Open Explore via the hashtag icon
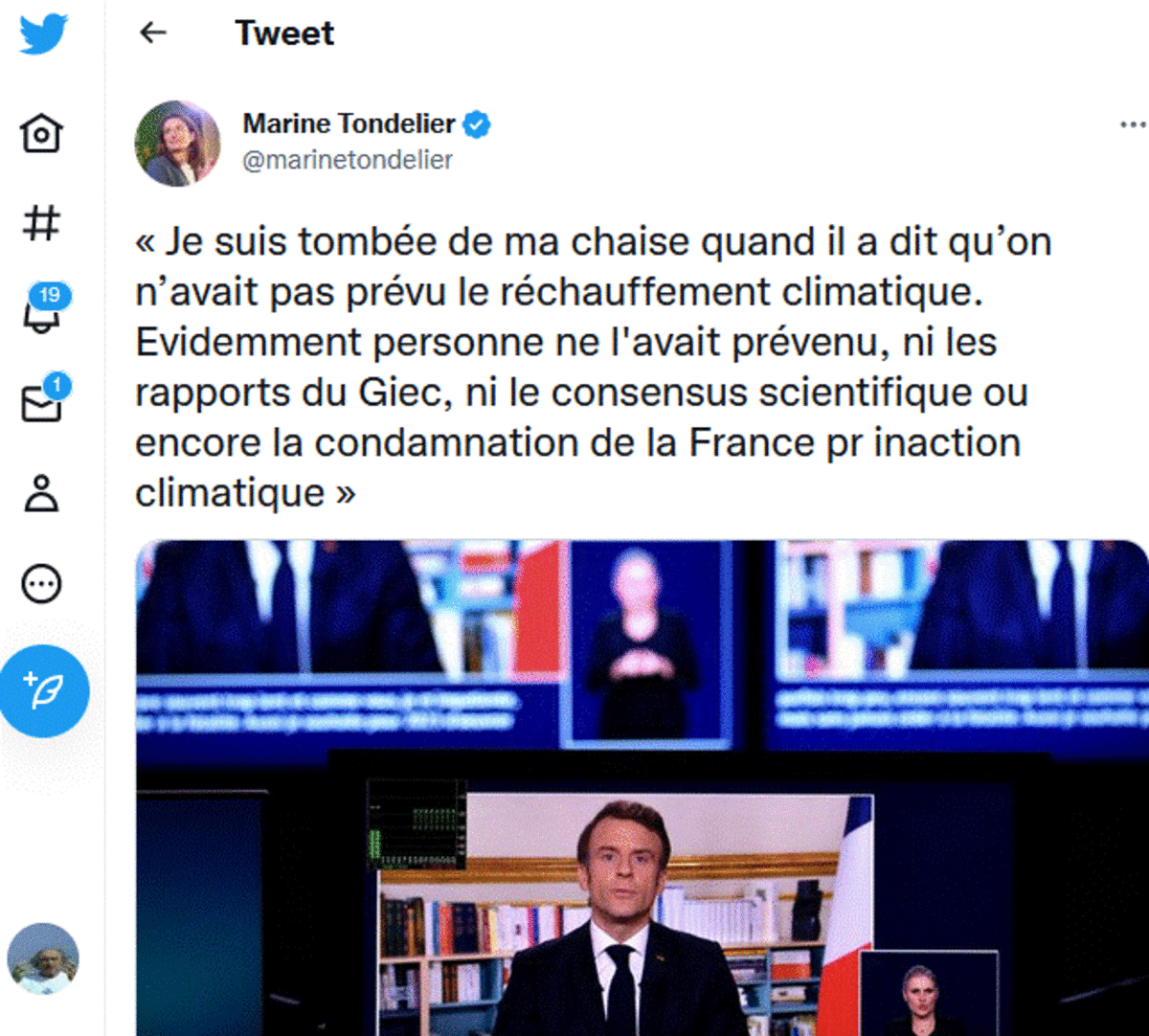The width and height of the screenshot is (1149, 1036). tap(41, 223)
